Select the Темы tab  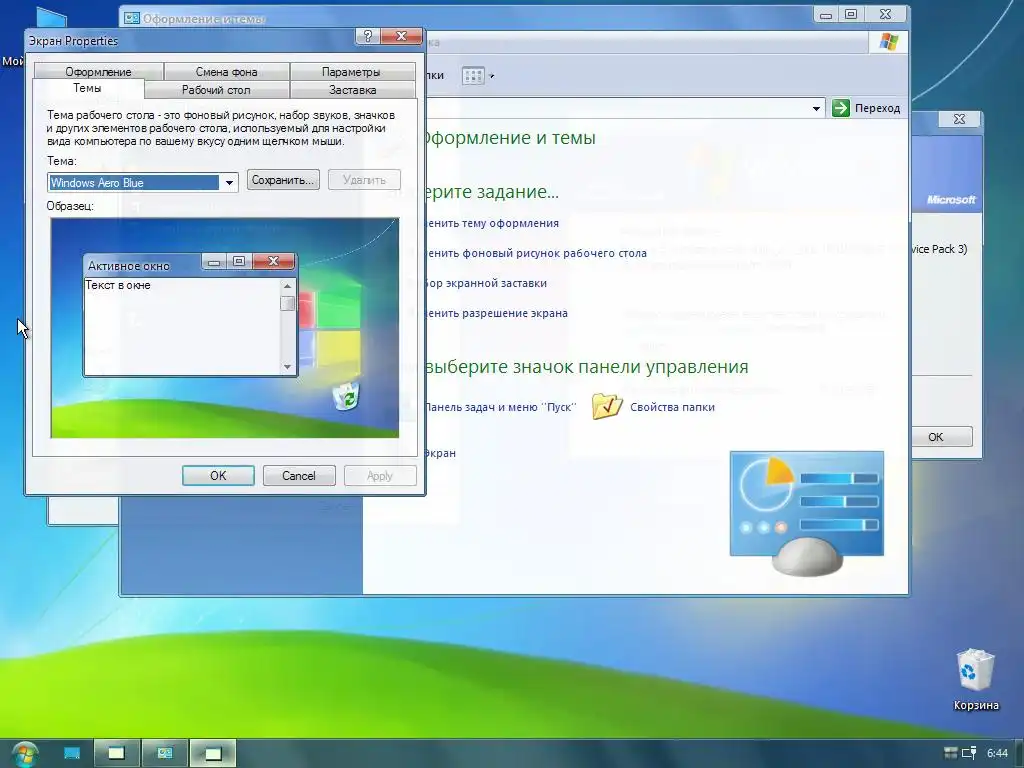click(x=87, y=88)
